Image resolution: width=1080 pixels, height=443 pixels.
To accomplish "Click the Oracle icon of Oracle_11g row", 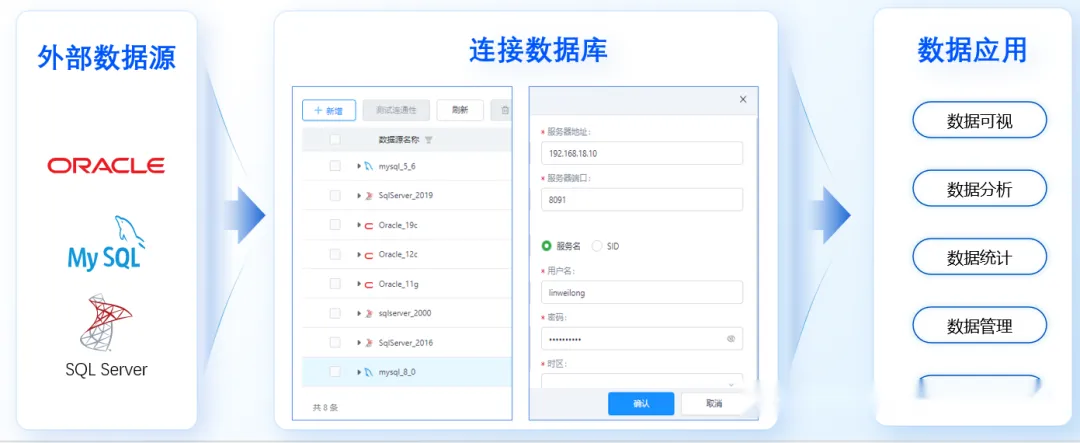I will (x=369, y=284).
